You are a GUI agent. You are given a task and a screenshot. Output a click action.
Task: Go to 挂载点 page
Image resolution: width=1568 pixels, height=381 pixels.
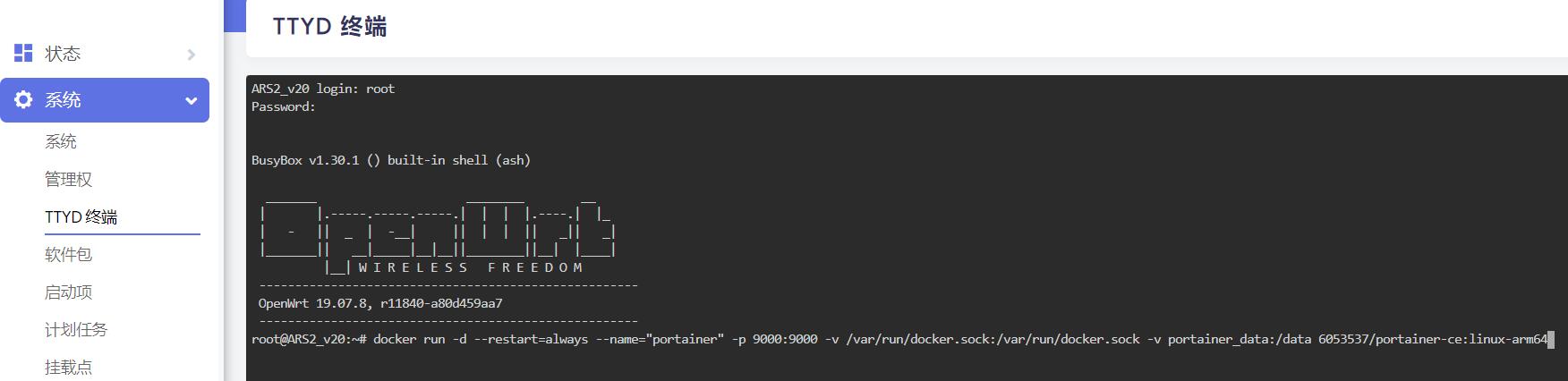(69, 367)
